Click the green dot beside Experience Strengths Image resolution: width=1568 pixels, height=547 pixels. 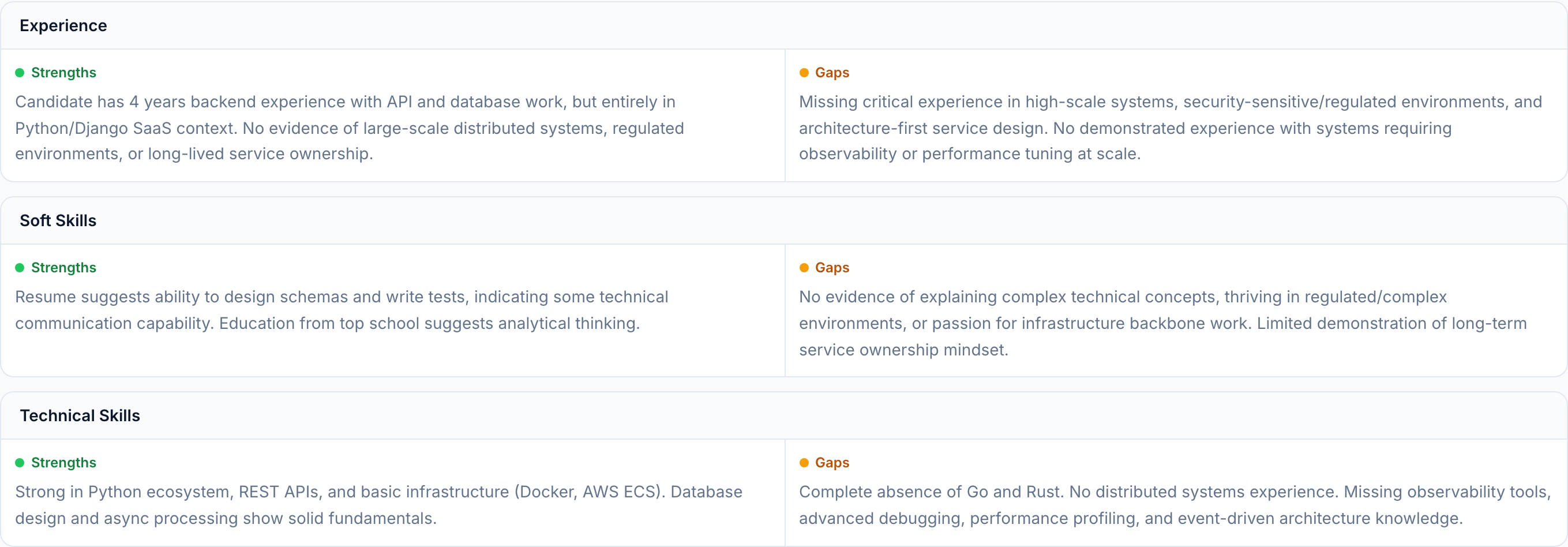pos(20,73)
